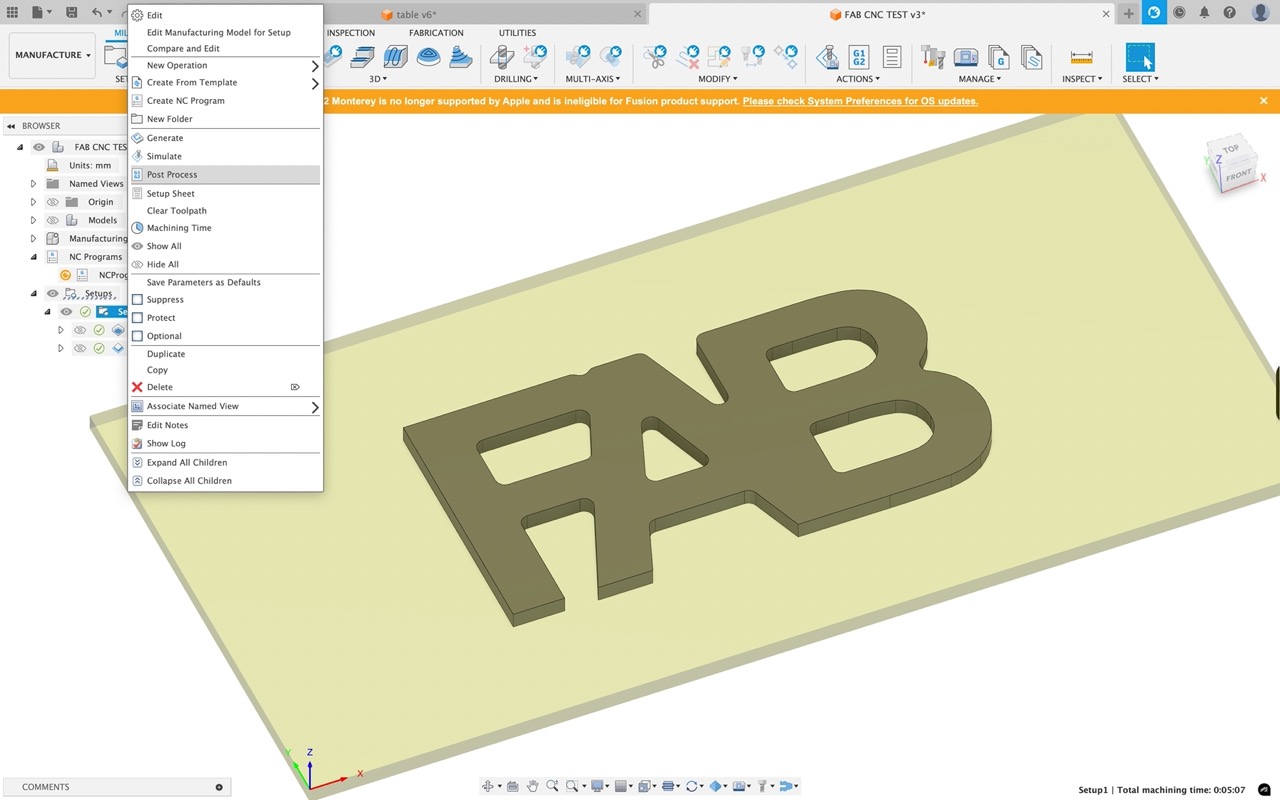Click the Measure ruler icon in Inspect

click(x=1081, y=56)
